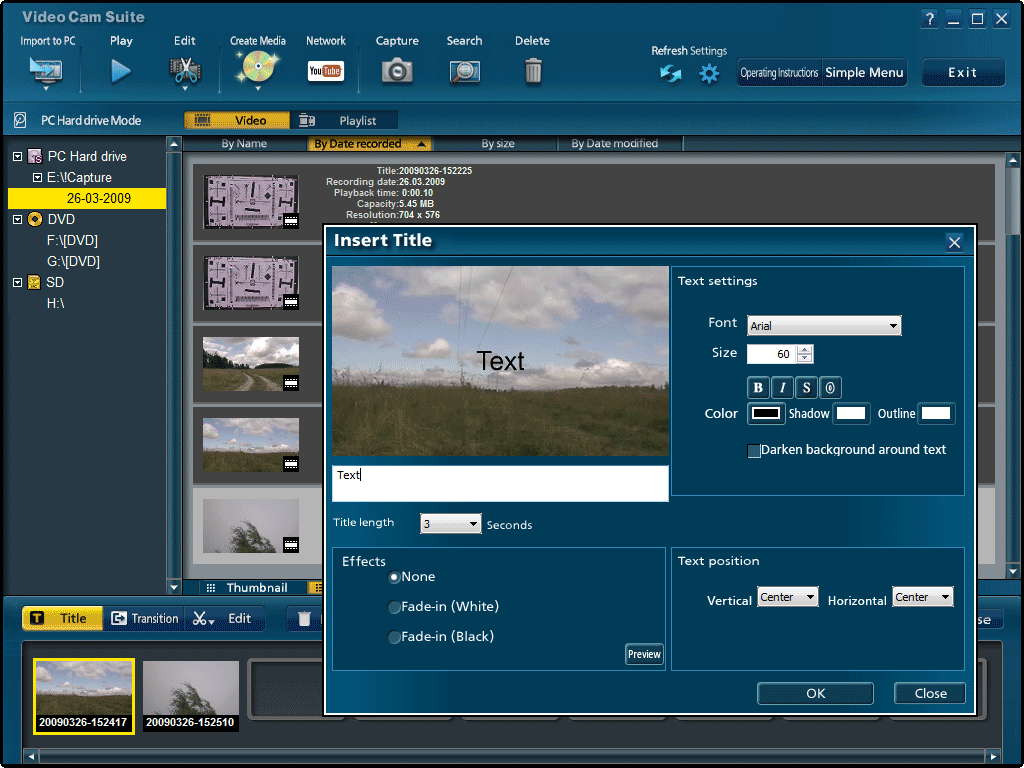Click the Capture camera icon
This screenshot has height=768, width=1024.
point(397,71)
